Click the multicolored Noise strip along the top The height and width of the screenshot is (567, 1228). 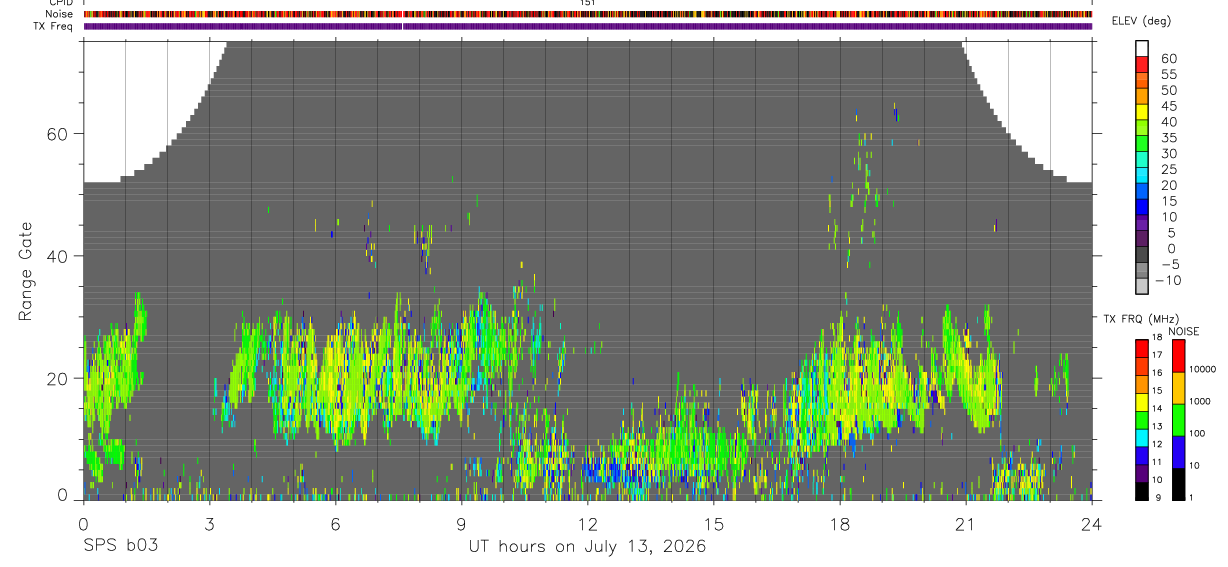(588, 14)
